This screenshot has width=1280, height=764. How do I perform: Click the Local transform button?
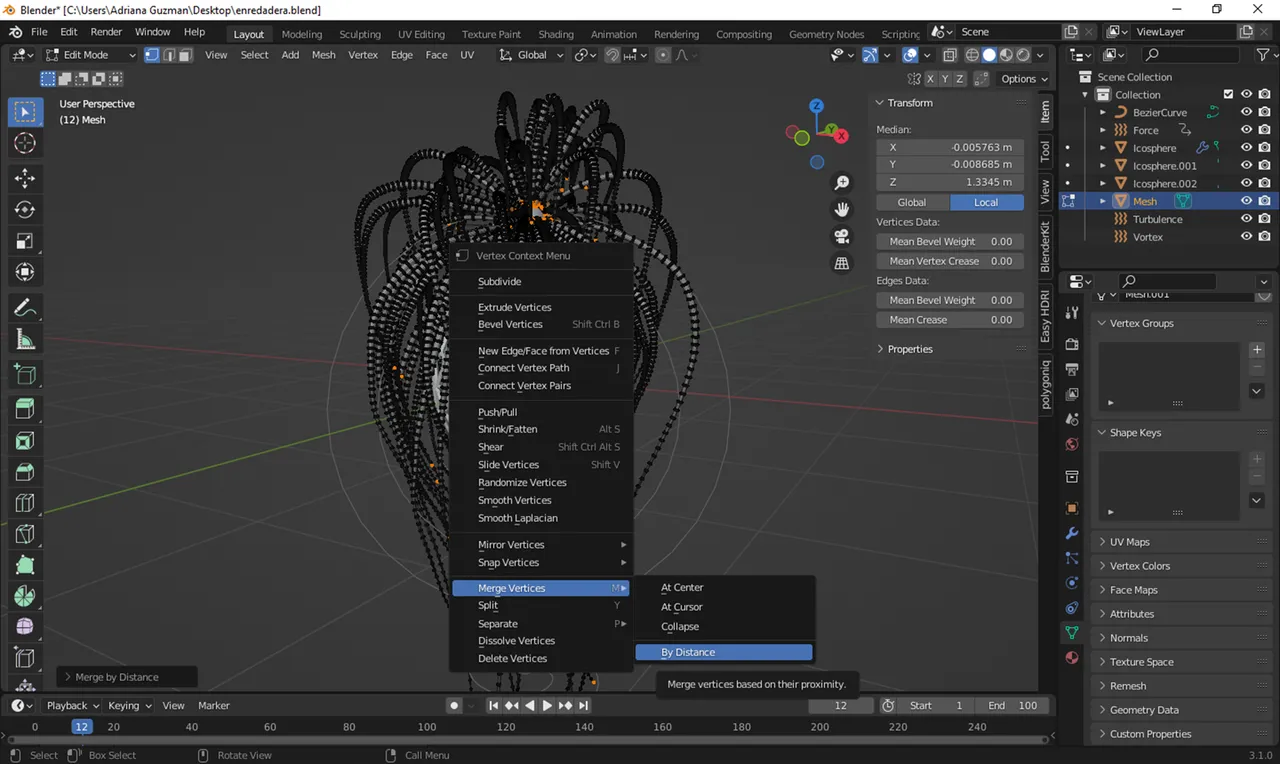[986, 202]
